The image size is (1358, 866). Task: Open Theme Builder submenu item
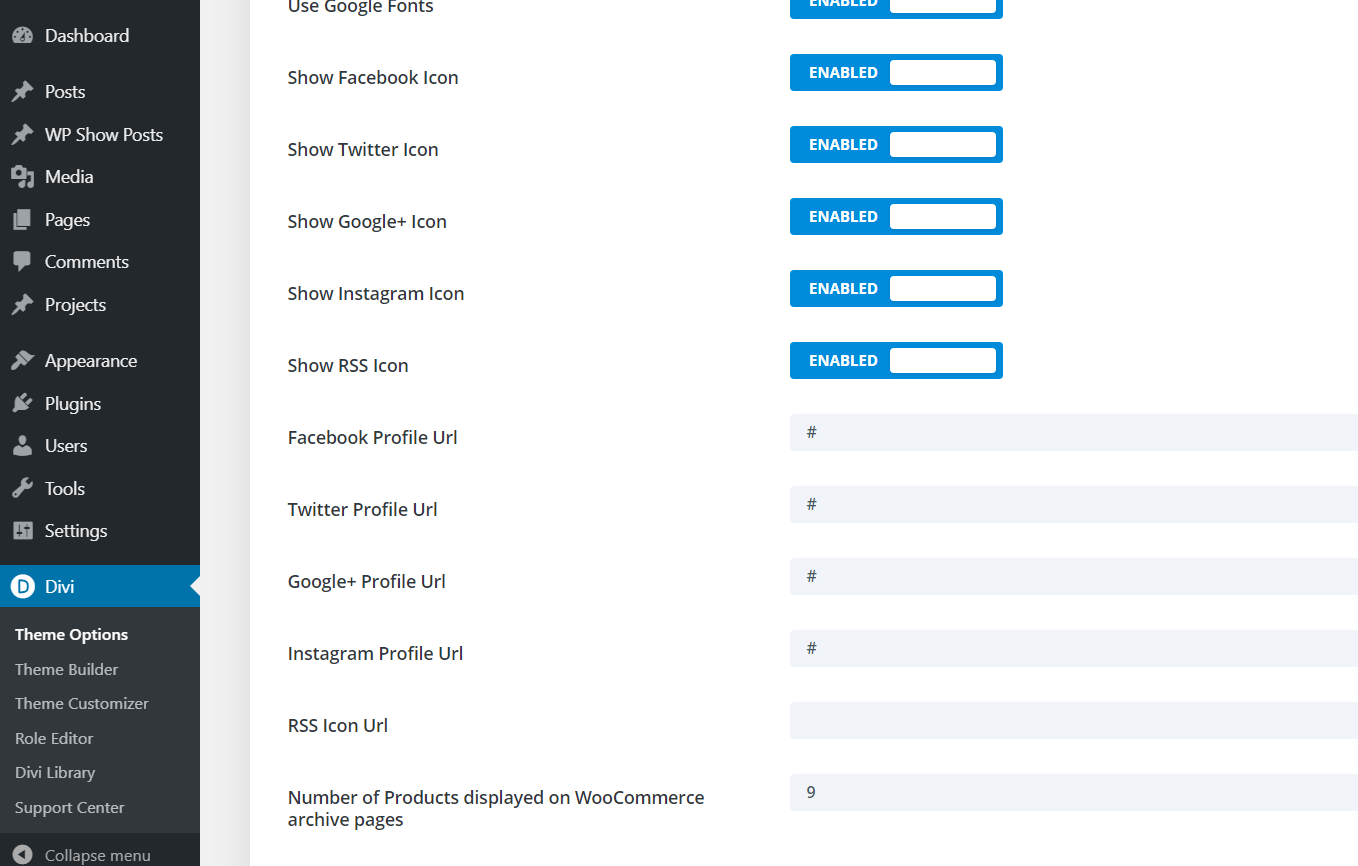(x=66, y=670)
